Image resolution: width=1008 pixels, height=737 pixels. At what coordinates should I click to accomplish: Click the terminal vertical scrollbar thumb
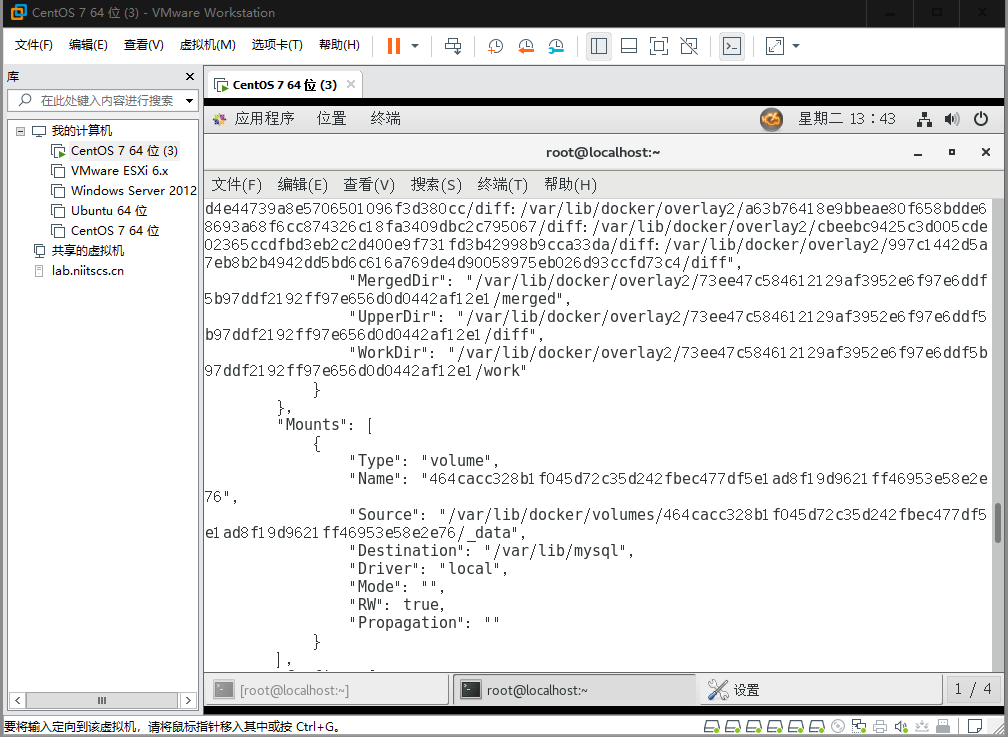[x=998, y=523]
